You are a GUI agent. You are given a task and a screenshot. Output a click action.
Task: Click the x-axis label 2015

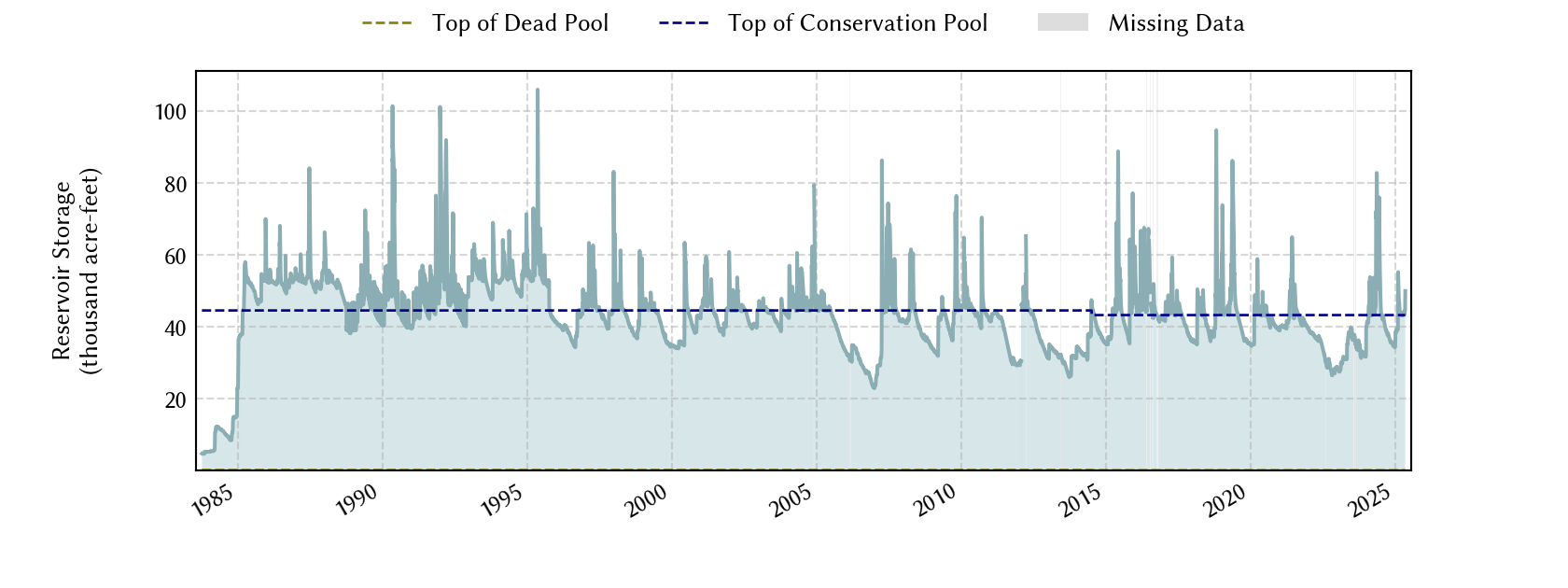(1081, 501)
